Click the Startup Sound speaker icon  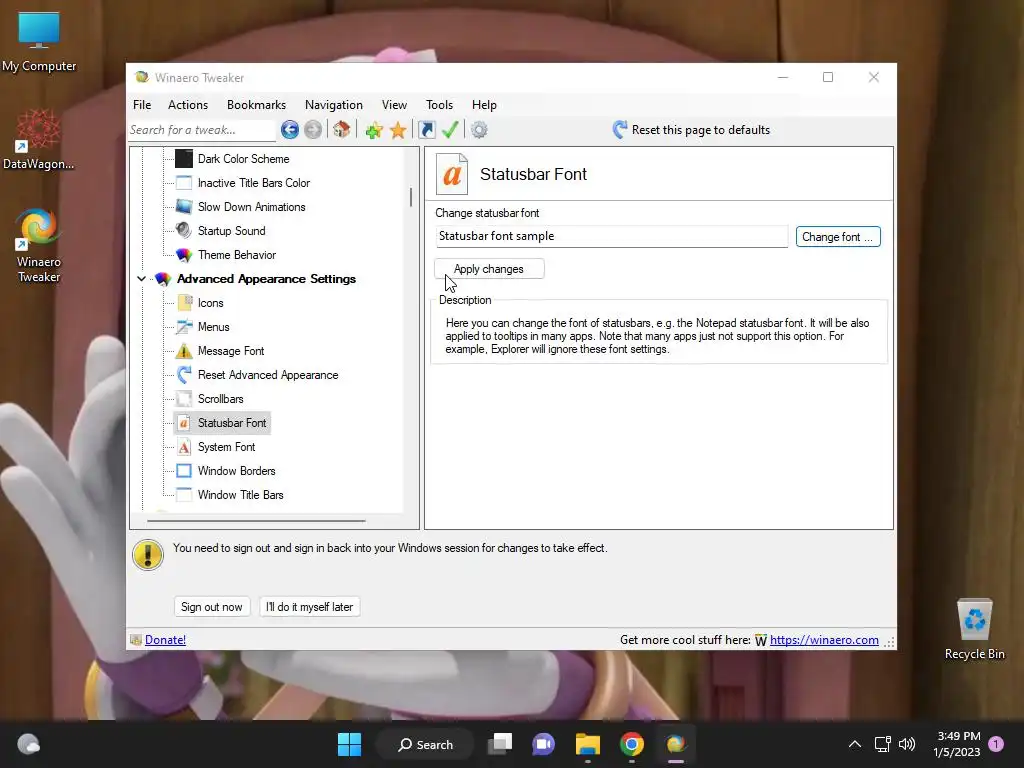[x=184, y=231]
